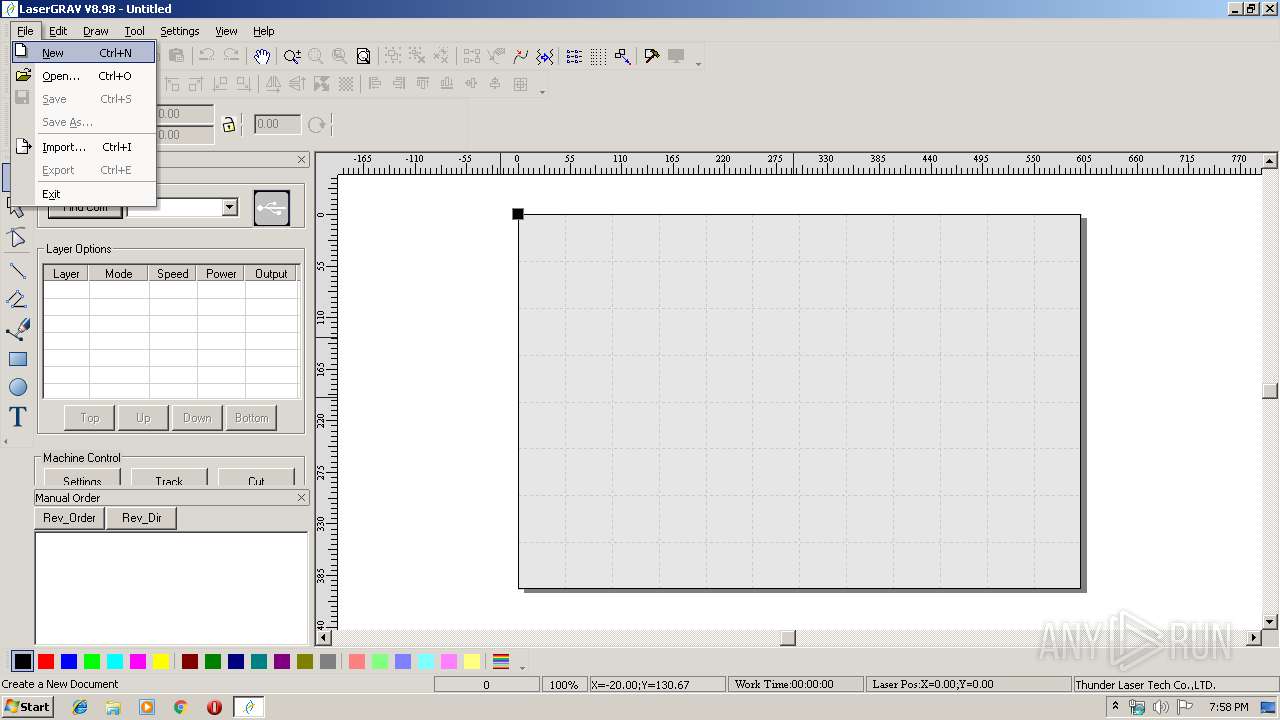The height and width of the screenshot is (720, 1280).
Task: Close the left control panel
Action: (x=302, y=160)
